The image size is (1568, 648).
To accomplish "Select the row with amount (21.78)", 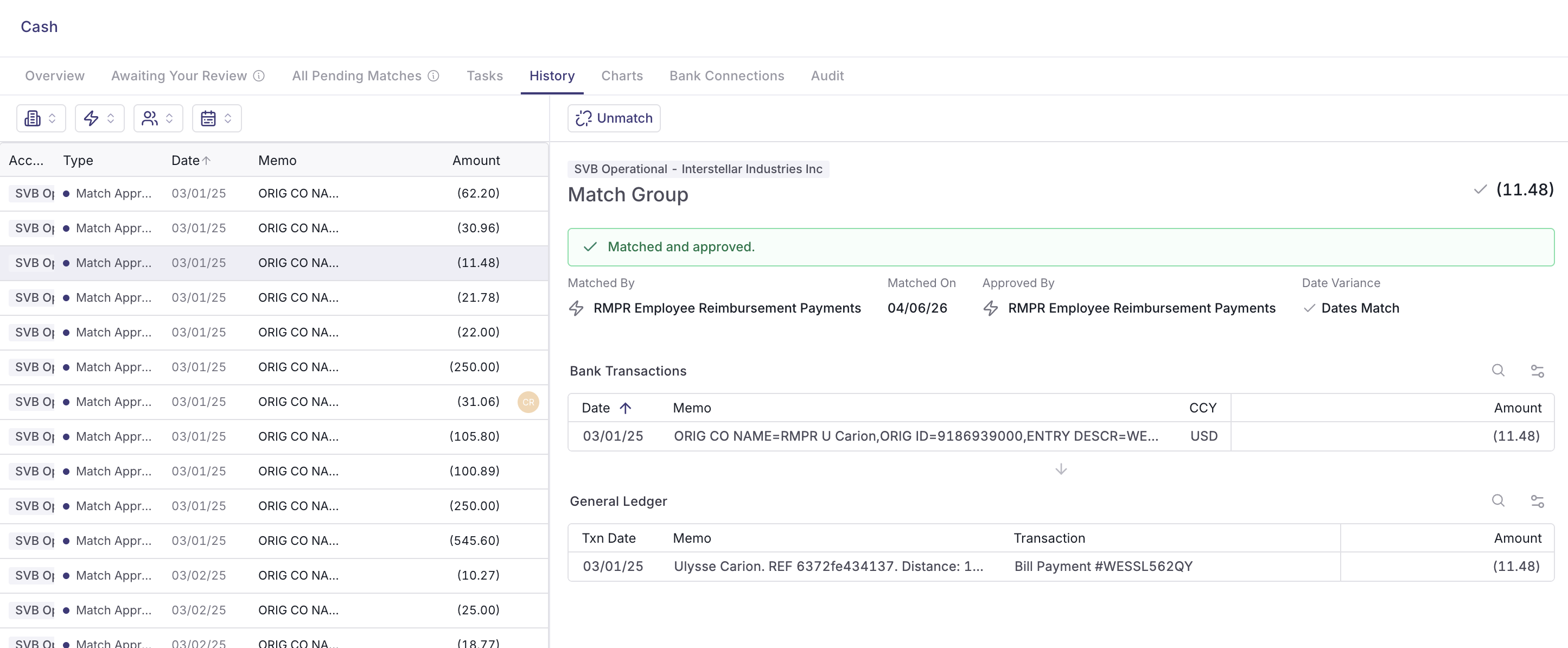I will coord(274,298).
